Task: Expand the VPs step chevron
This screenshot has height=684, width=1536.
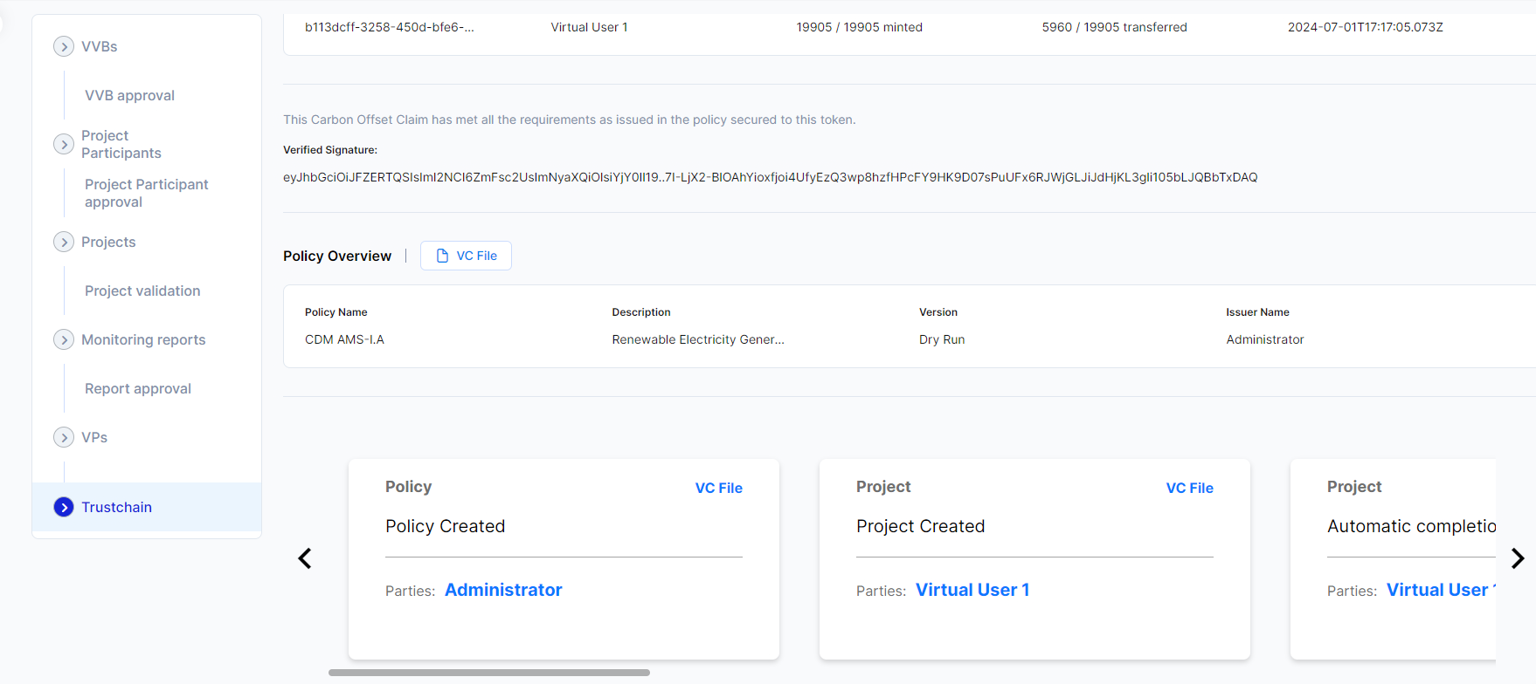Action: [64, 438]
